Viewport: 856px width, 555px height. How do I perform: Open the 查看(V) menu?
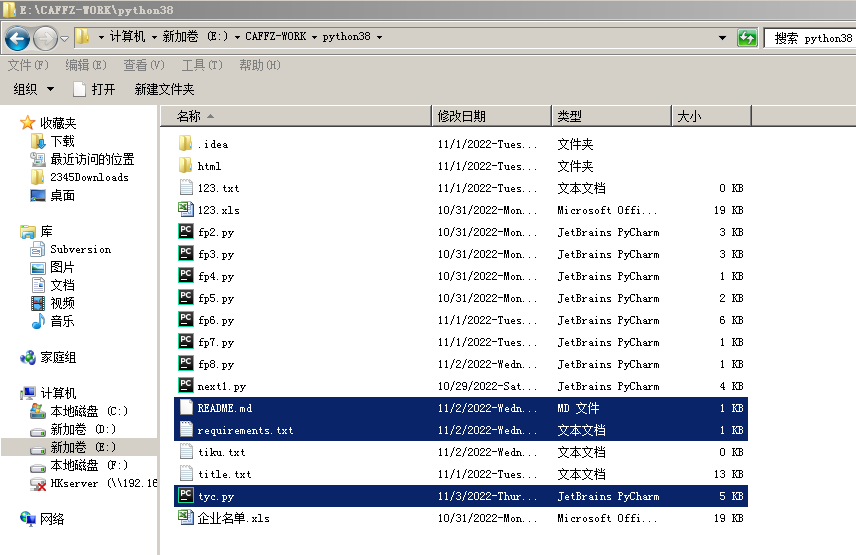(145, 65)
